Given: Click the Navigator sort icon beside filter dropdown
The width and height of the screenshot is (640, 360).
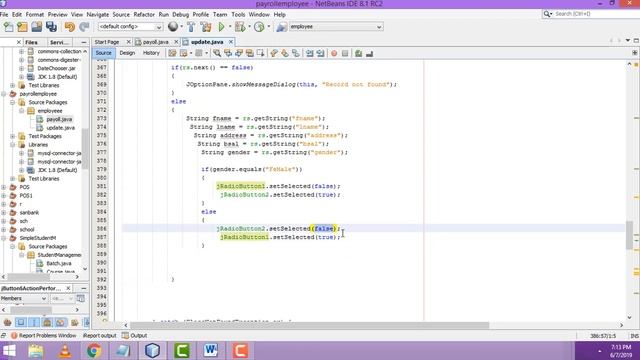Looking at the screenshot, I should 81,298.
